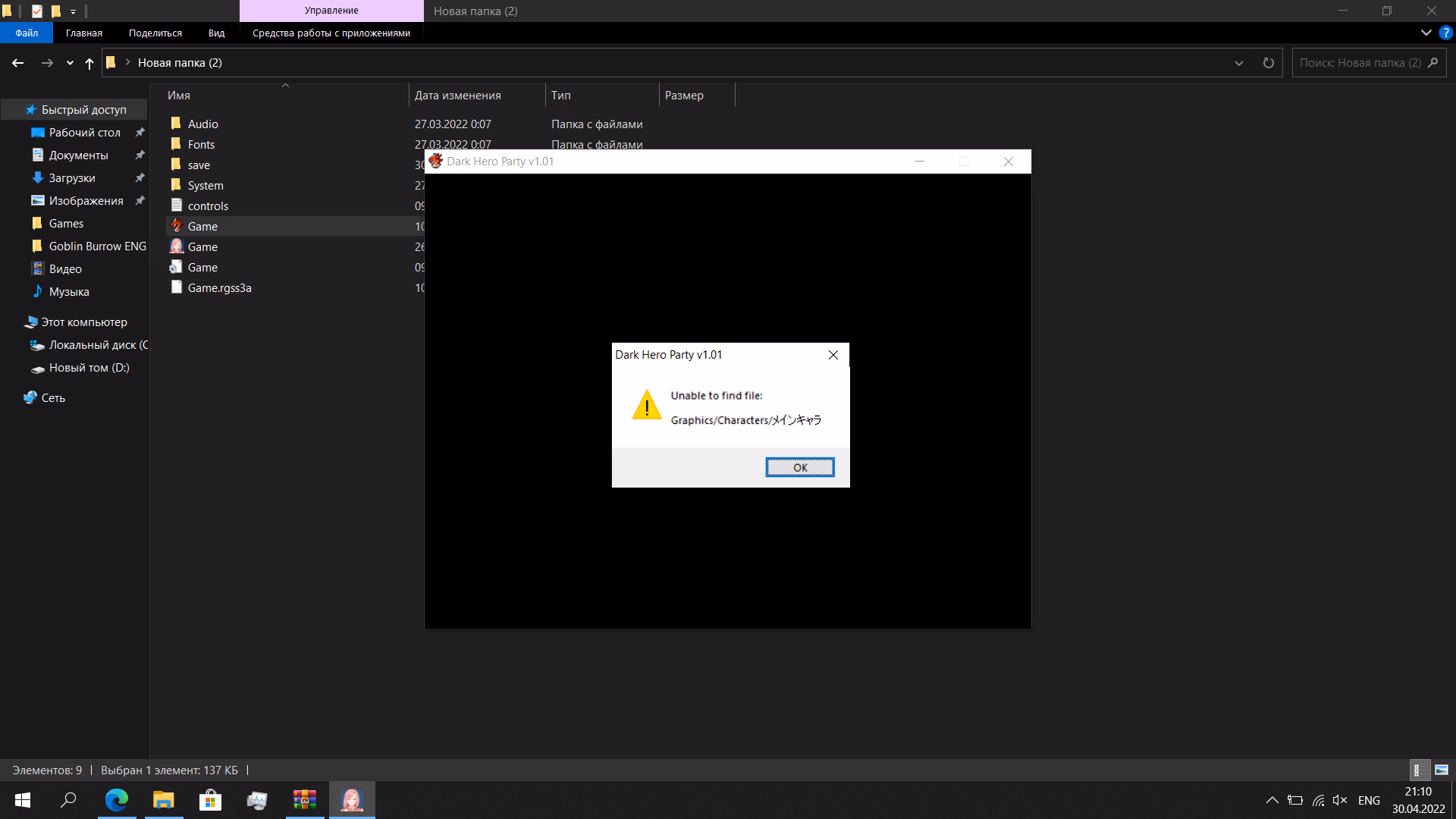Screen dimensions: 1456x819
Task: Switch to details view in status bar
Action: (x=1420, y=770)
